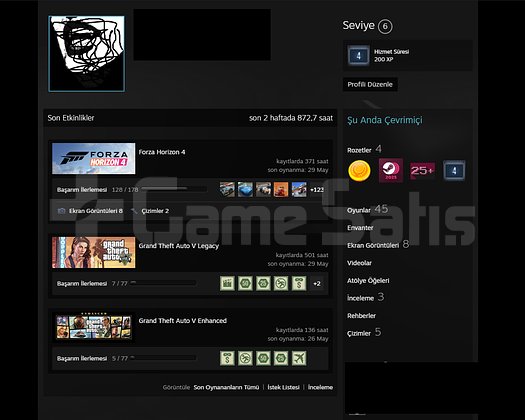Open Ekran Görüntüleri 8 under Forza
The width and height of the screenshot is (525, 420).
click(95, 211)
